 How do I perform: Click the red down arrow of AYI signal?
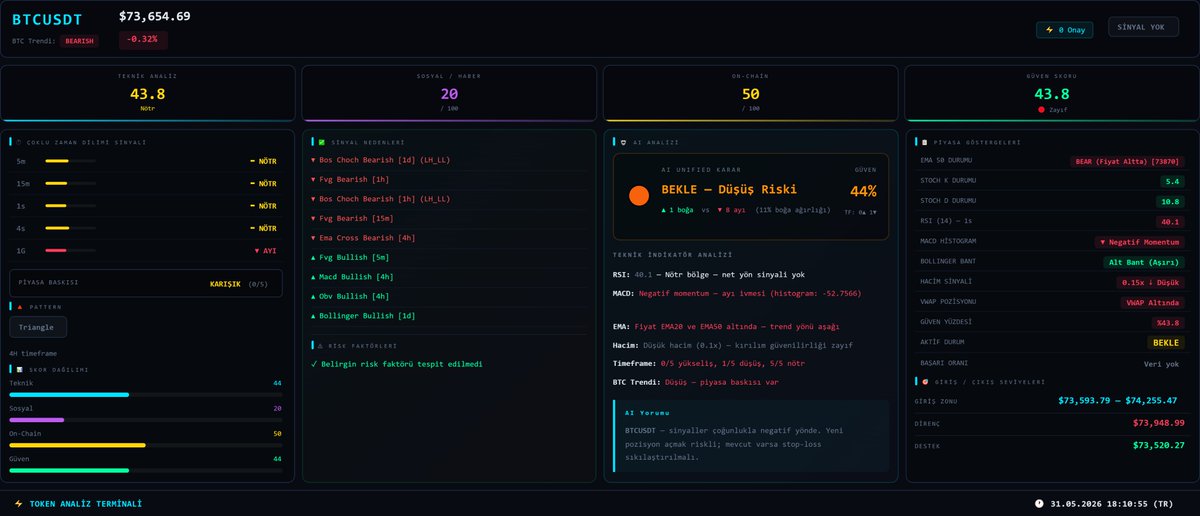(x=258, y=250)
